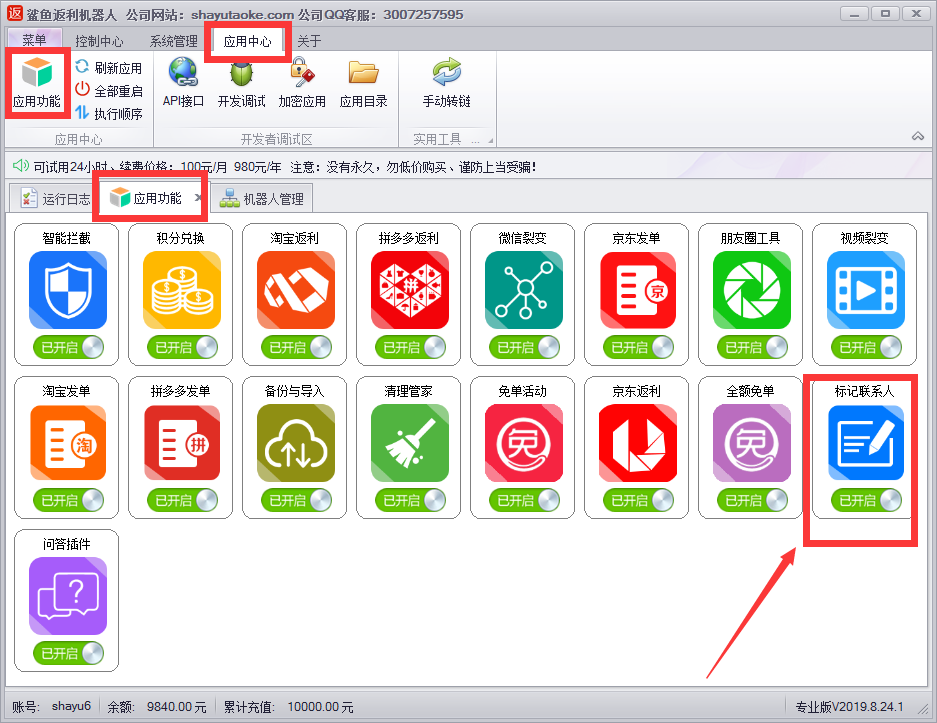Viewport: 937px width, 723px height.
Task: Toggle the 已开启 switch for 智能拦截
Action: [x=69, y=347]
